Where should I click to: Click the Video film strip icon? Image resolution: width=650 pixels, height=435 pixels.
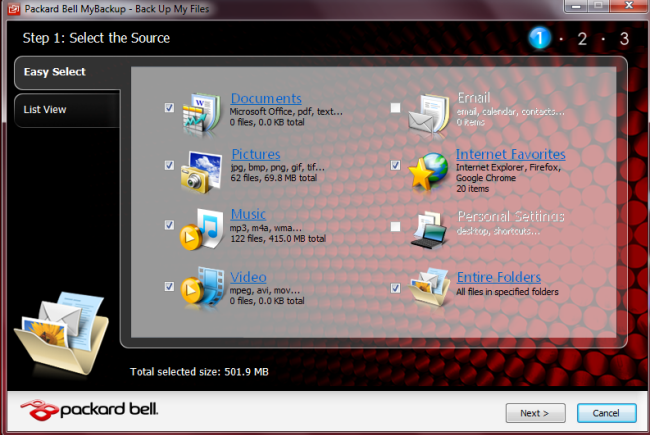pos(202,288)
